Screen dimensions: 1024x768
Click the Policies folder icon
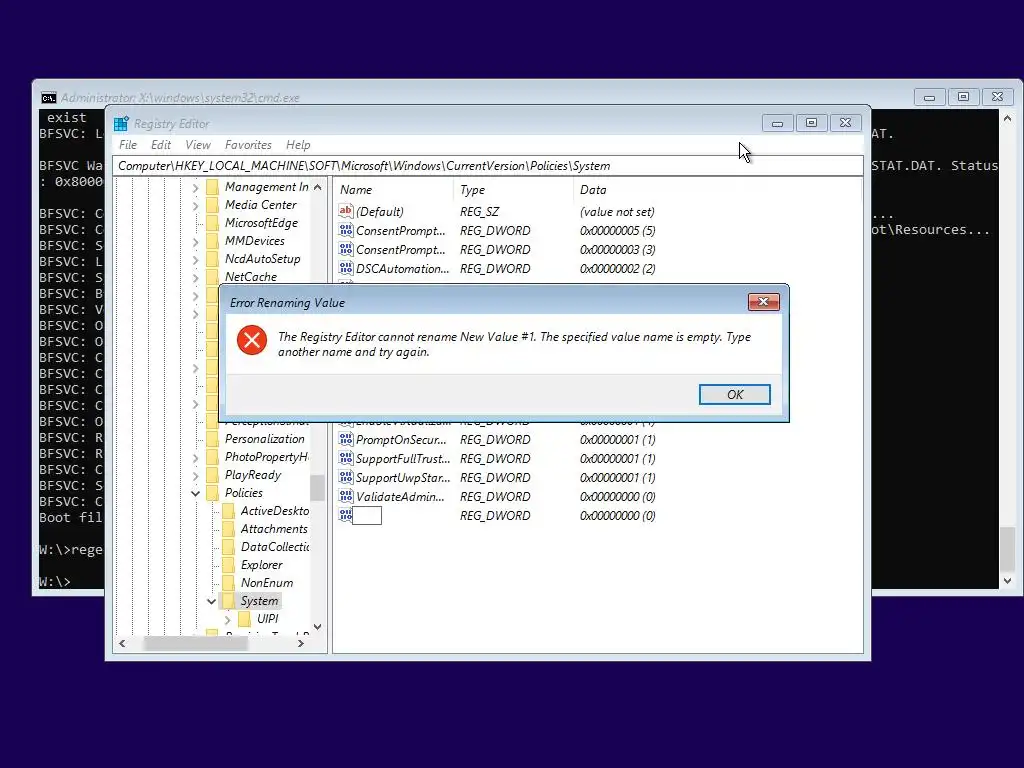tap(212, 493)
